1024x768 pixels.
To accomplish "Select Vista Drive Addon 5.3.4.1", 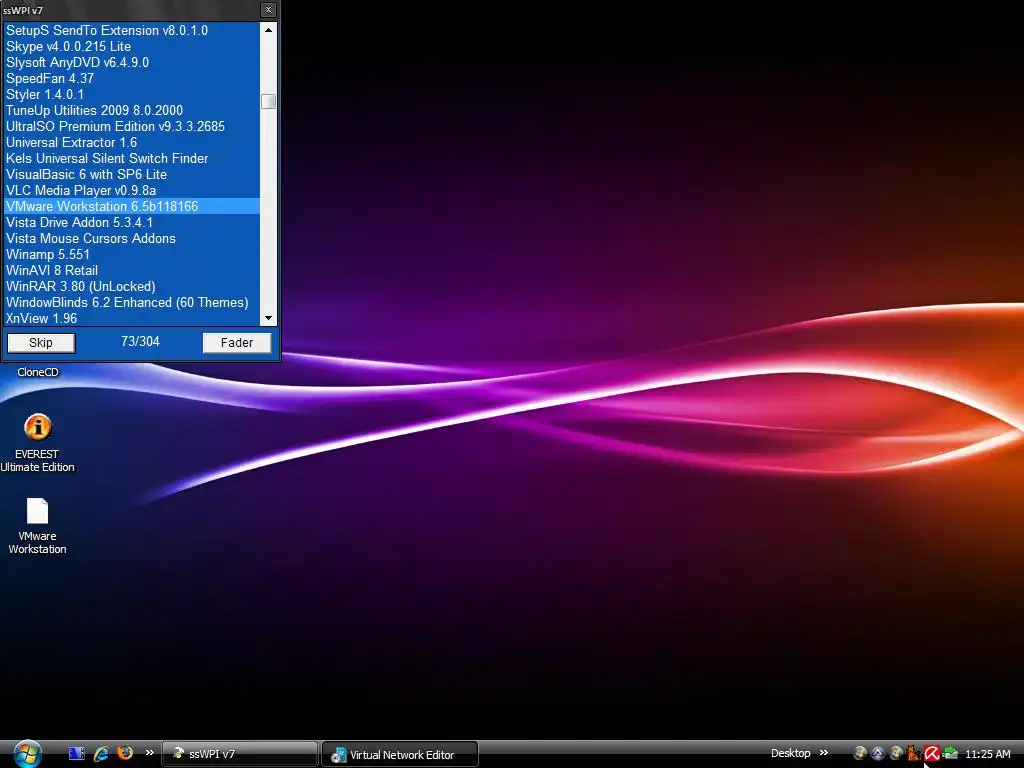I will coord(132,223).
